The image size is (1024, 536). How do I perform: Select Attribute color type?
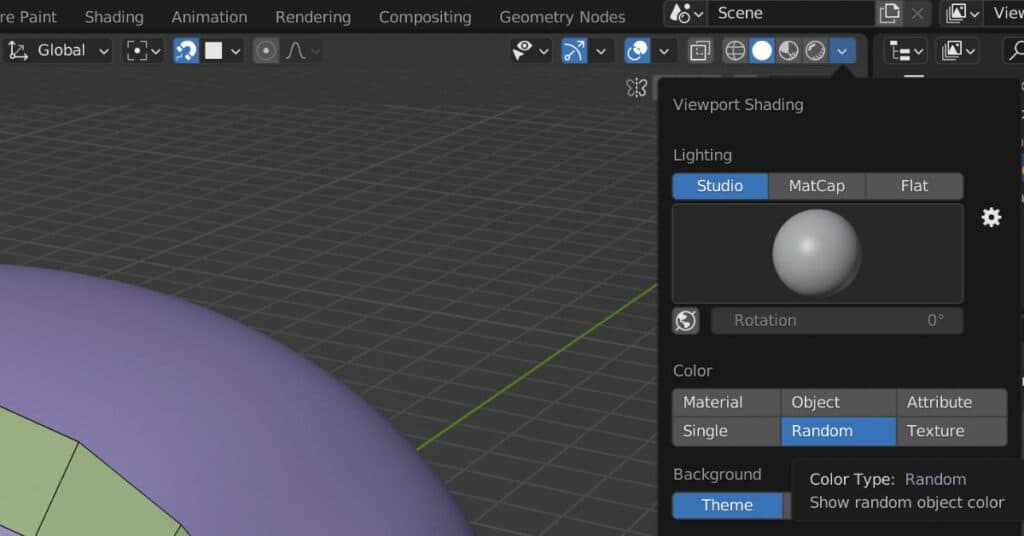(952, 402)
